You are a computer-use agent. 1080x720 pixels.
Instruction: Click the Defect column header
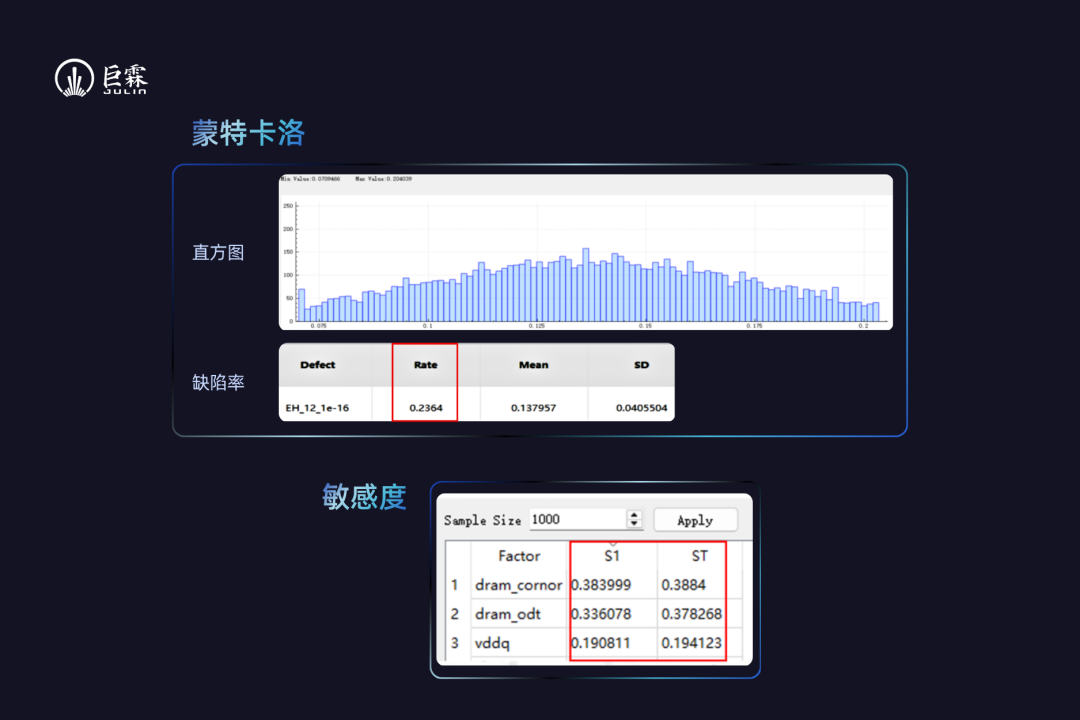(x=318, y=365)
